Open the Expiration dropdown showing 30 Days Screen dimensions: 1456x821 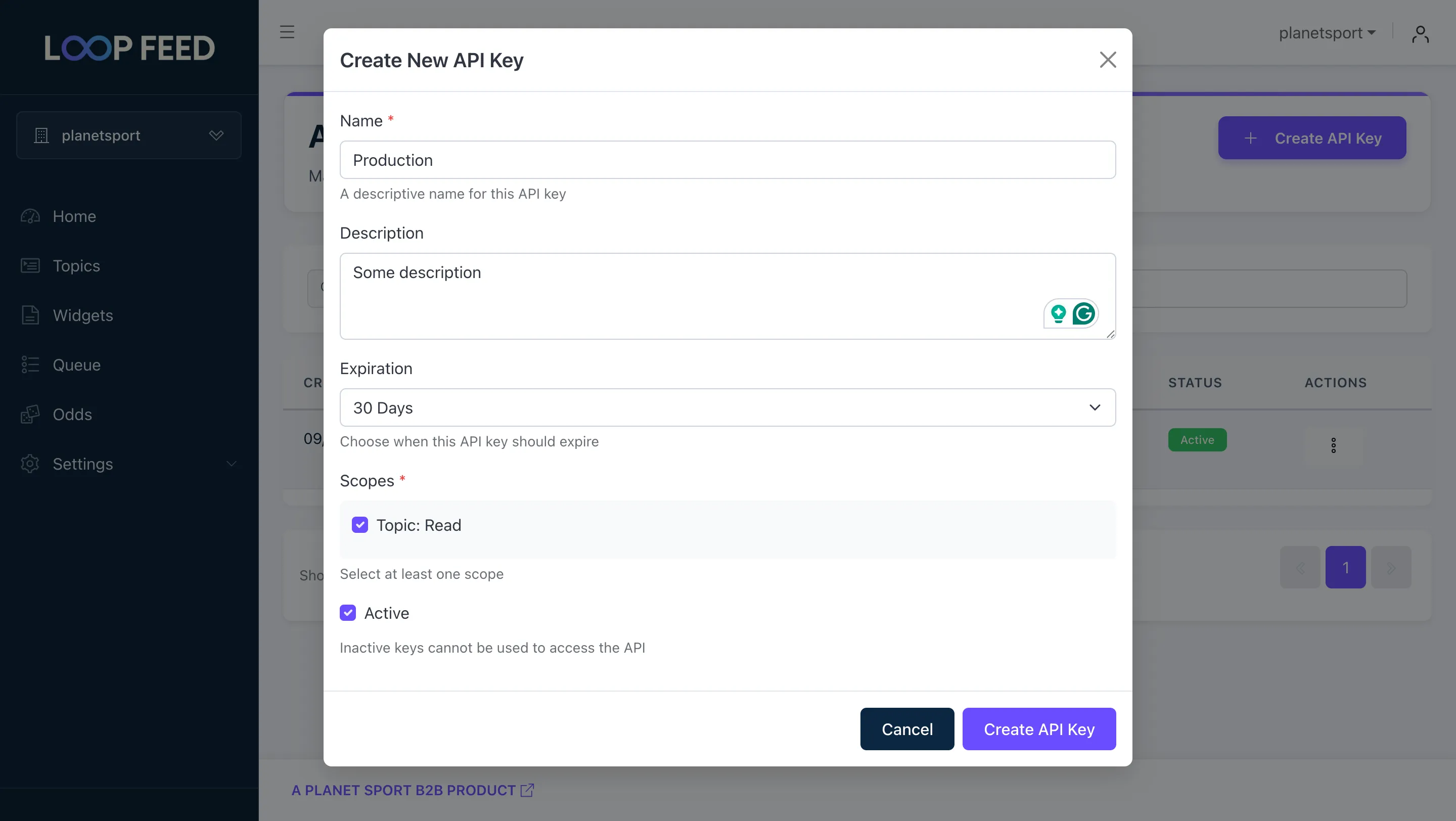pyautogui.click(x=727, y=407)
